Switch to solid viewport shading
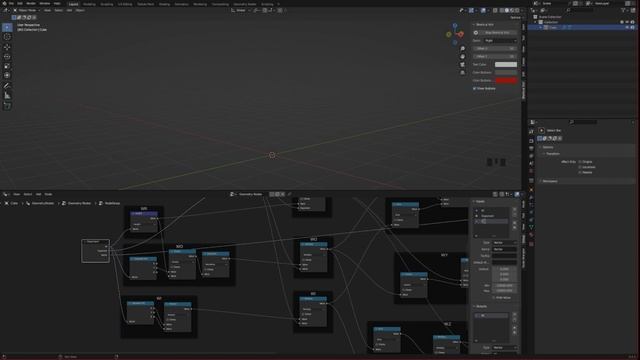Viewport: 640px width, 360px height. pos(507,10)
